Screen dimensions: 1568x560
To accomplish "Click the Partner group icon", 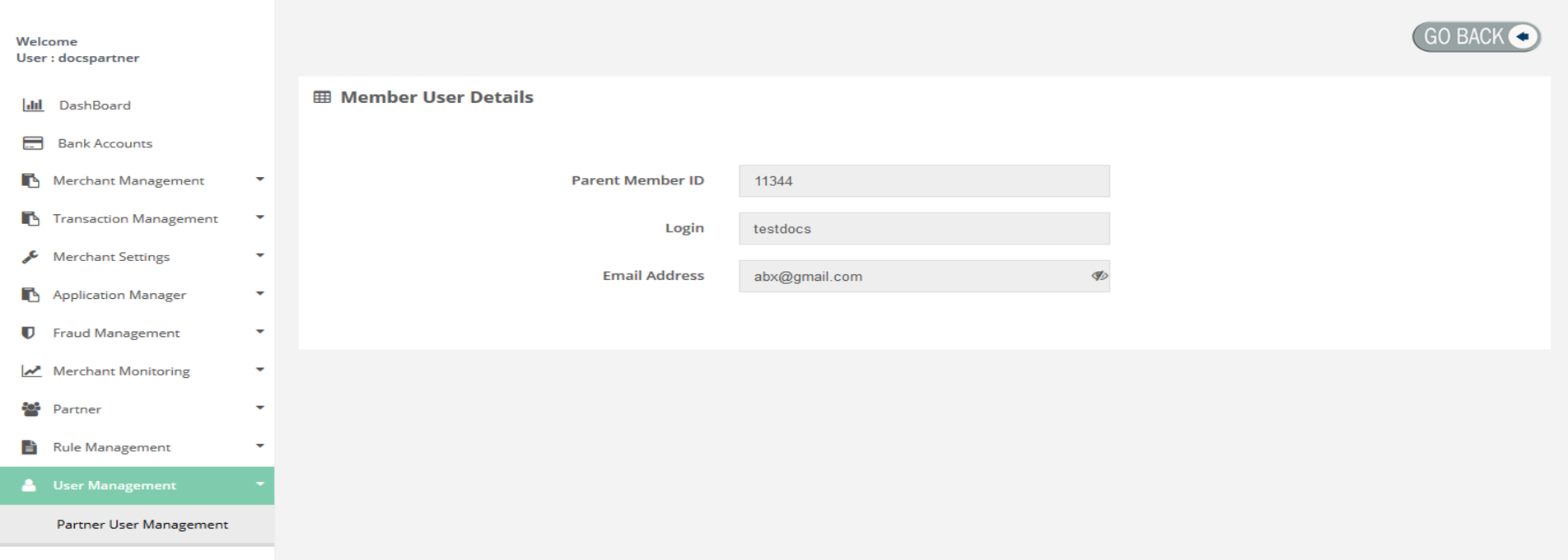I will 31,408.
